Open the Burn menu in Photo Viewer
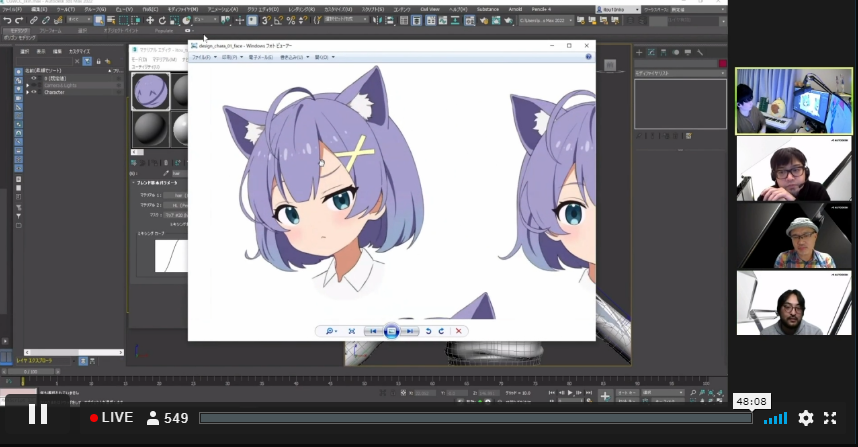858x447 pixels. click(294, 57)
